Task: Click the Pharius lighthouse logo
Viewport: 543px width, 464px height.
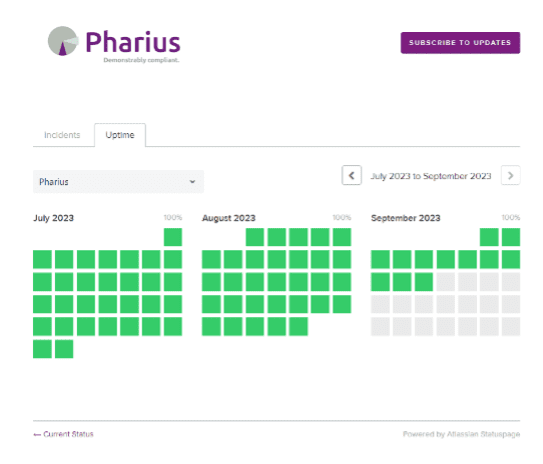Action: 114,44
